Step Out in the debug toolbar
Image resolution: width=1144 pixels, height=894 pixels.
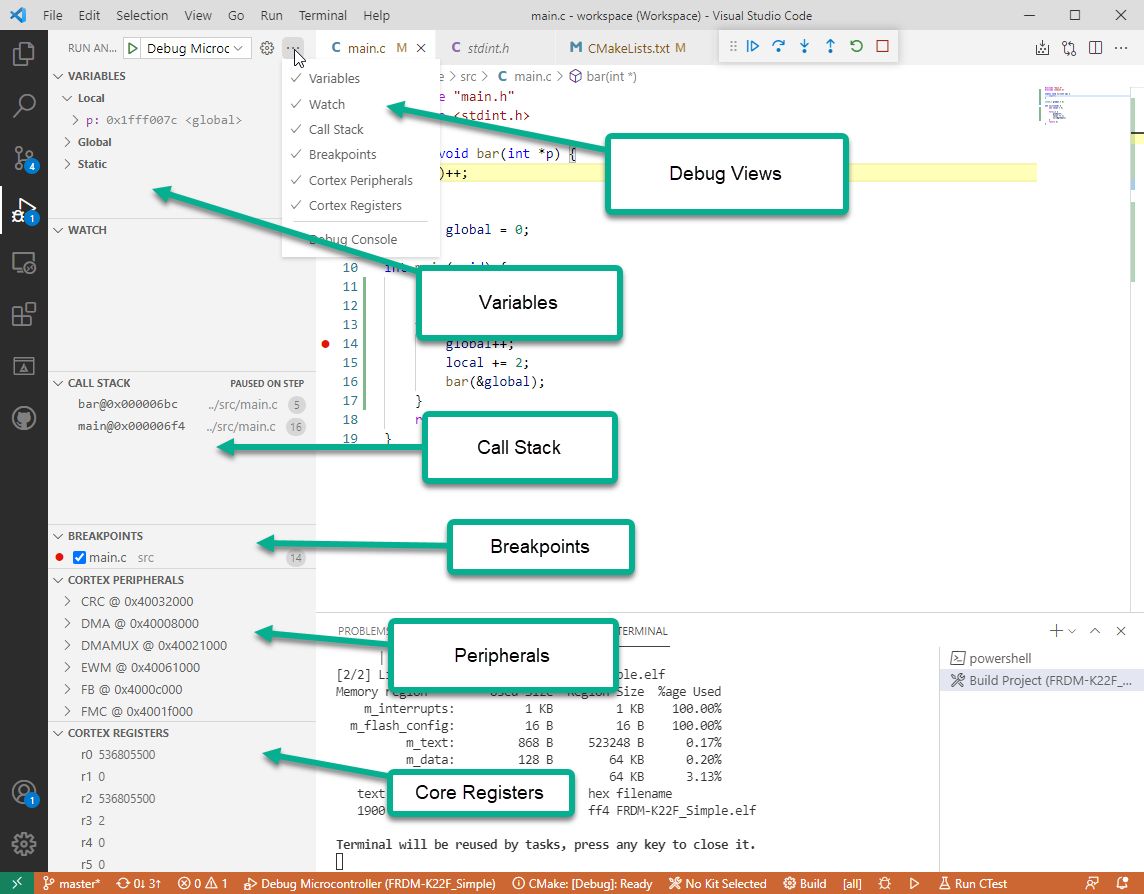click(830, 47)
